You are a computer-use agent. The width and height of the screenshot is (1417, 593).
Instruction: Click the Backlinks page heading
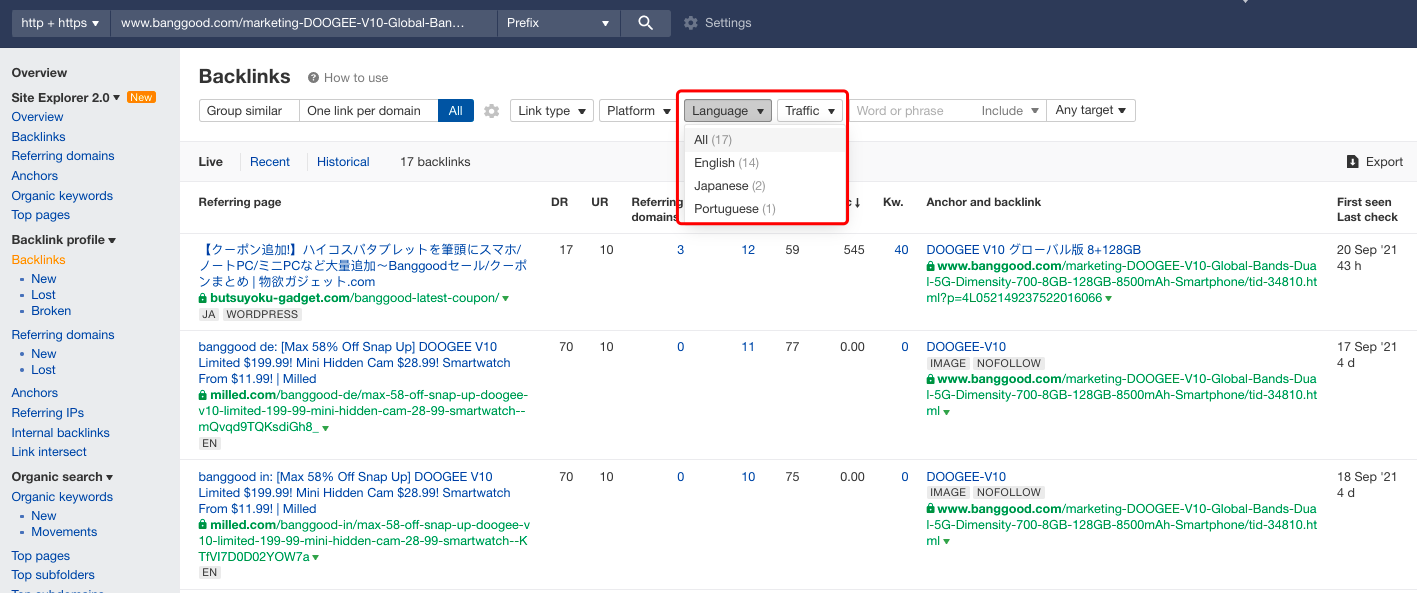coord(245,77)
